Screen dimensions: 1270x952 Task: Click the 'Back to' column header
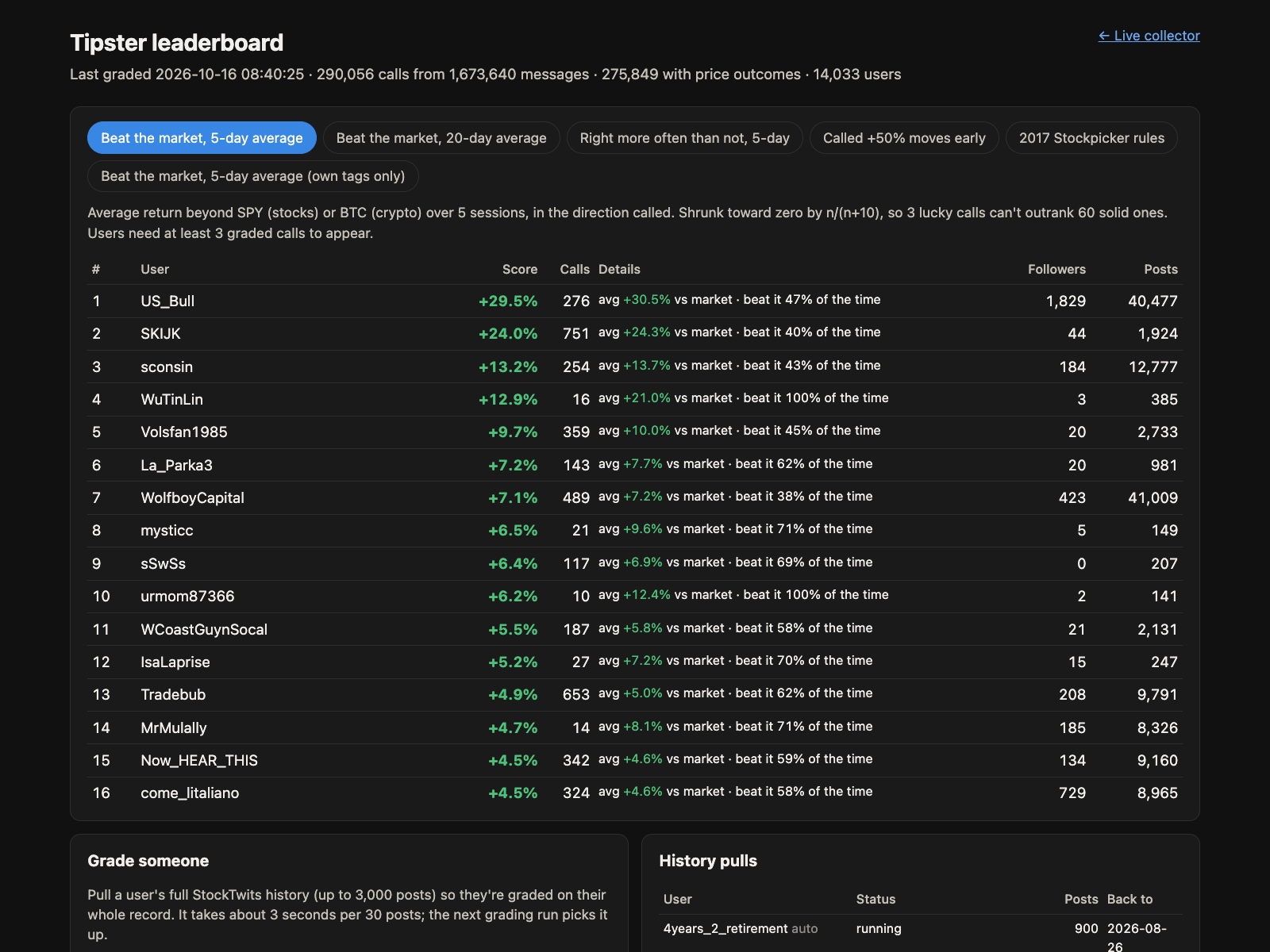click(x=1130, y=900)
